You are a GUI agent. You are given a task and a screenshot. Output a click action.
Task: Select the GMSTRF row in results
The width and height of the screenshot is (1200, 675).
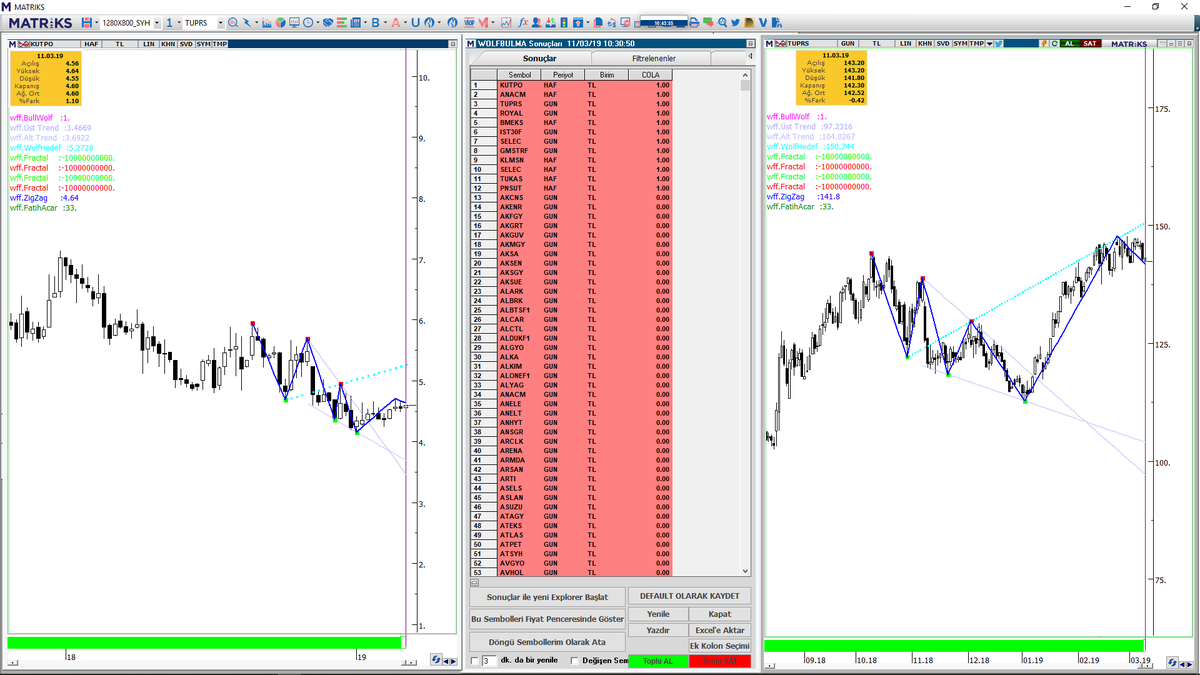(x=571, y=151)
